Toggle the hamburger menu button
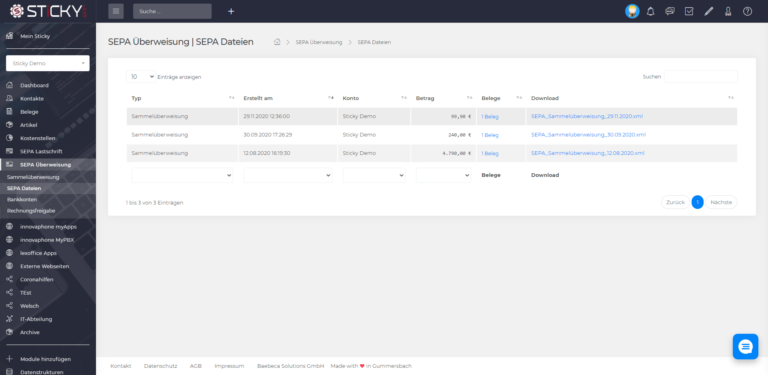The image size is (768, 375). click(x=116, y=11)
